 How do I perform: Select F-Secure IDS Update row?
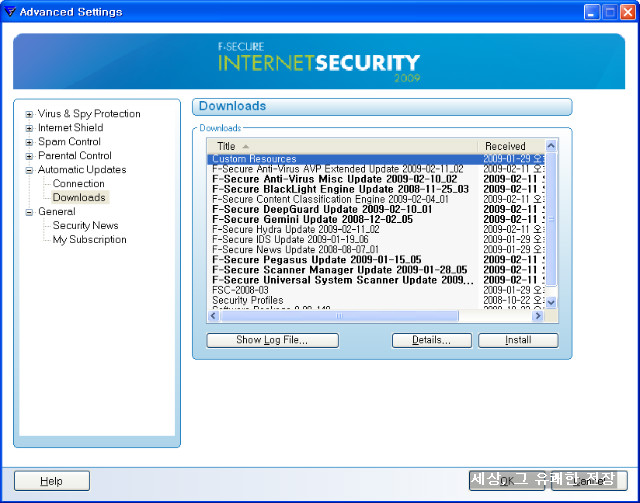pyautogui.click(x=376, y=240)
